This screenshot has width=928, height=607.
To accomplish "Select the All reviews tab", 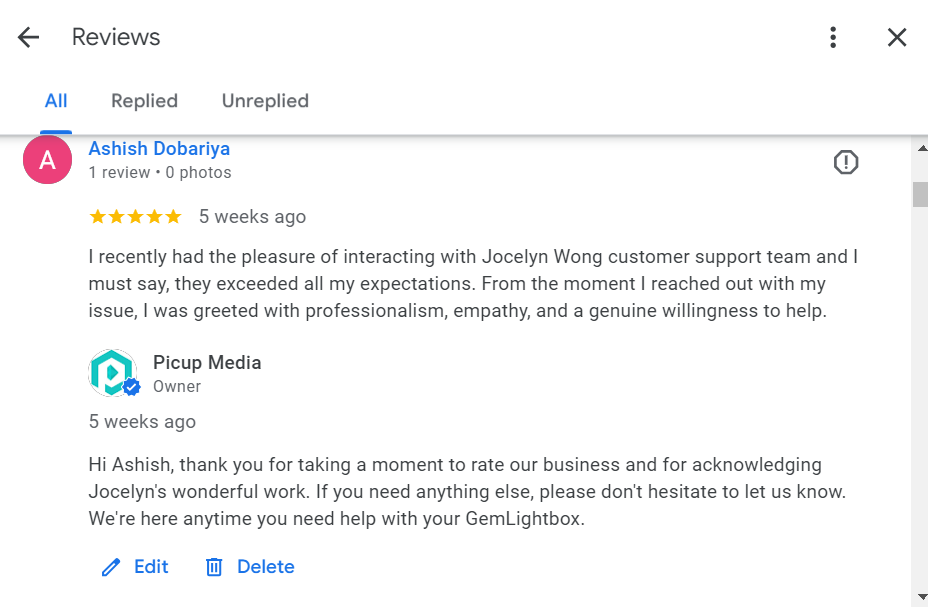I will 56,101.
